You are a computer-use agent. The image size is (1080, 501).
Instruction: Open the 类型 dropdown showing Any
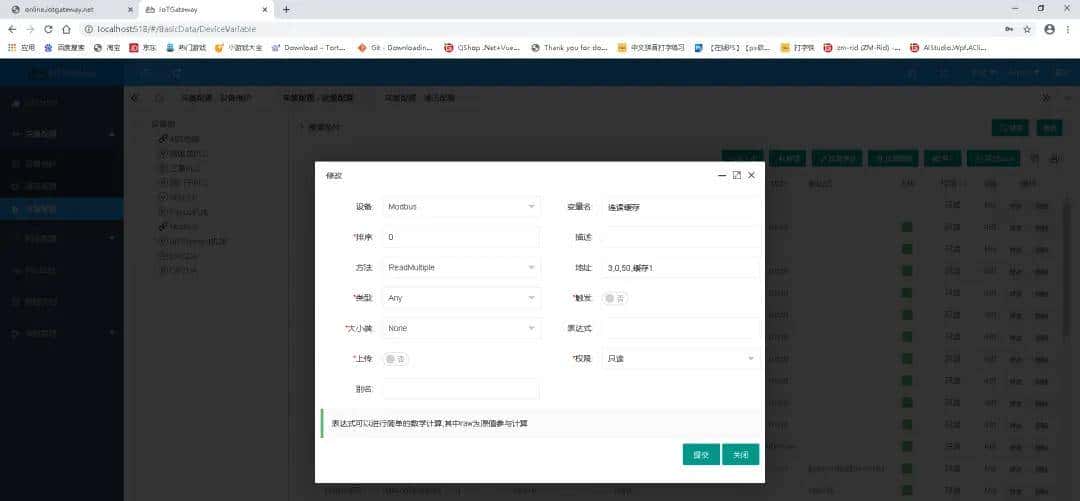pyautogui.click(x=461, y=298)
